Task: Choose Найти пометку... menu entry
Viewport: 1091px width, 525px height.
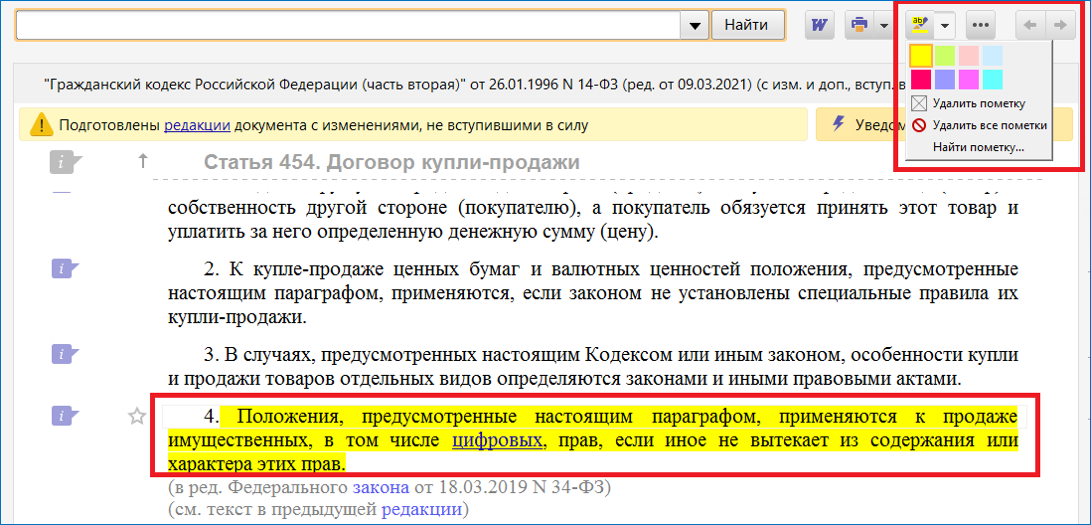Action: click(x=980, y=147)
